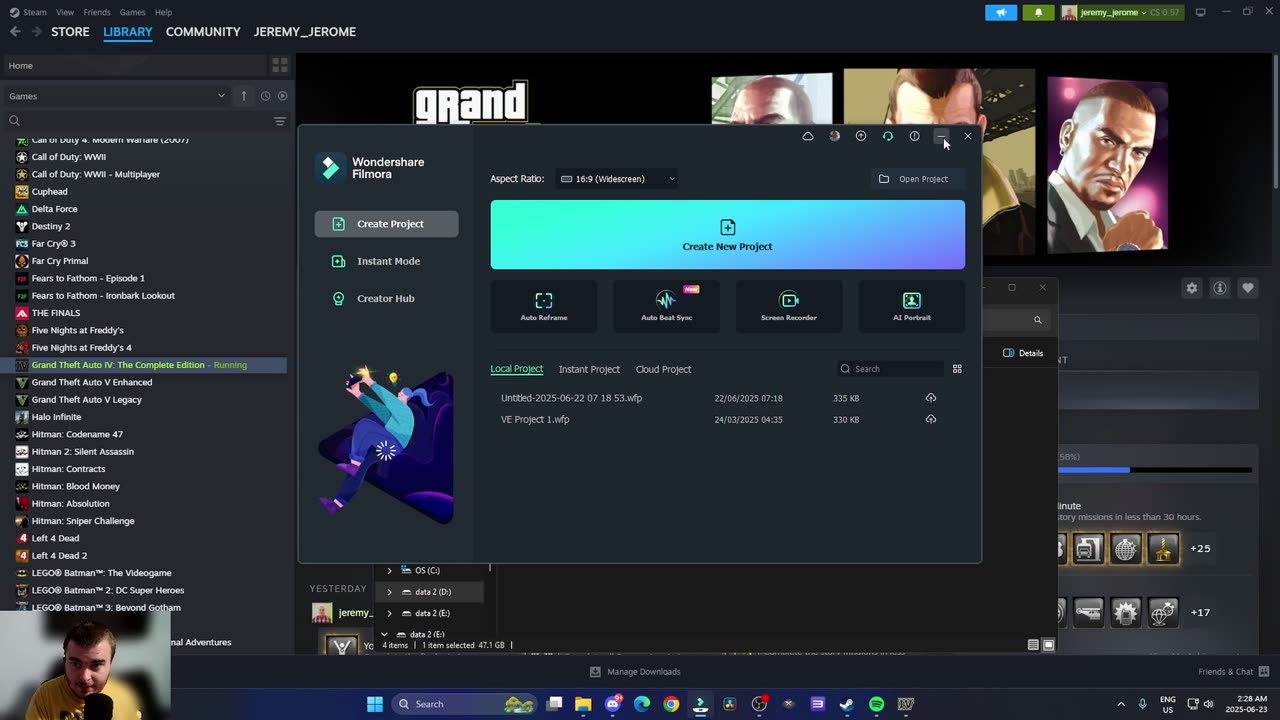Open Filmora support headset icon
Image resolution: width=1280 pixels, height=720 pixels.
point(888,136)
